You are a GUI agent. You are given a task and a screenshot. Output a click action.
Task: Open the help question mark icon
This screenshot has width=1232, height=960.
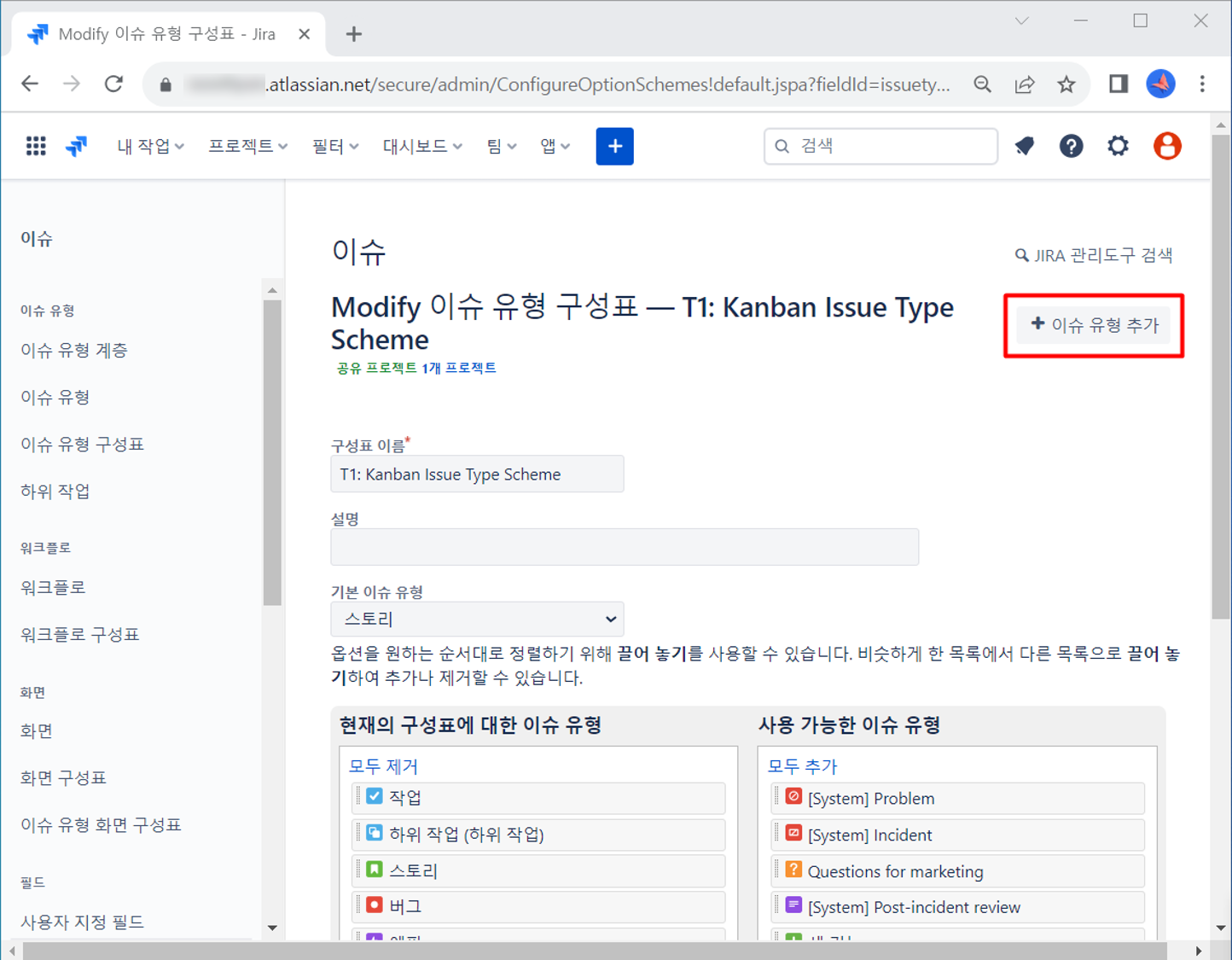(1071, 146)
